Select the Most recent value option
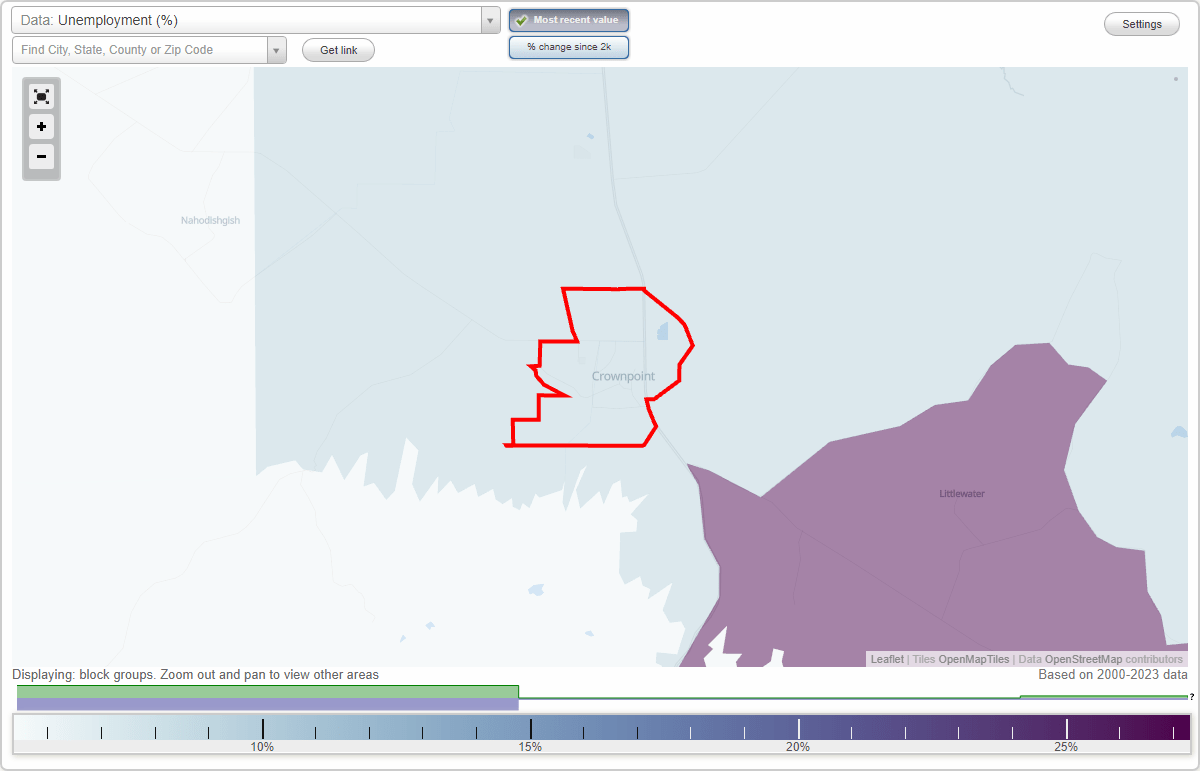 point(569,20)
